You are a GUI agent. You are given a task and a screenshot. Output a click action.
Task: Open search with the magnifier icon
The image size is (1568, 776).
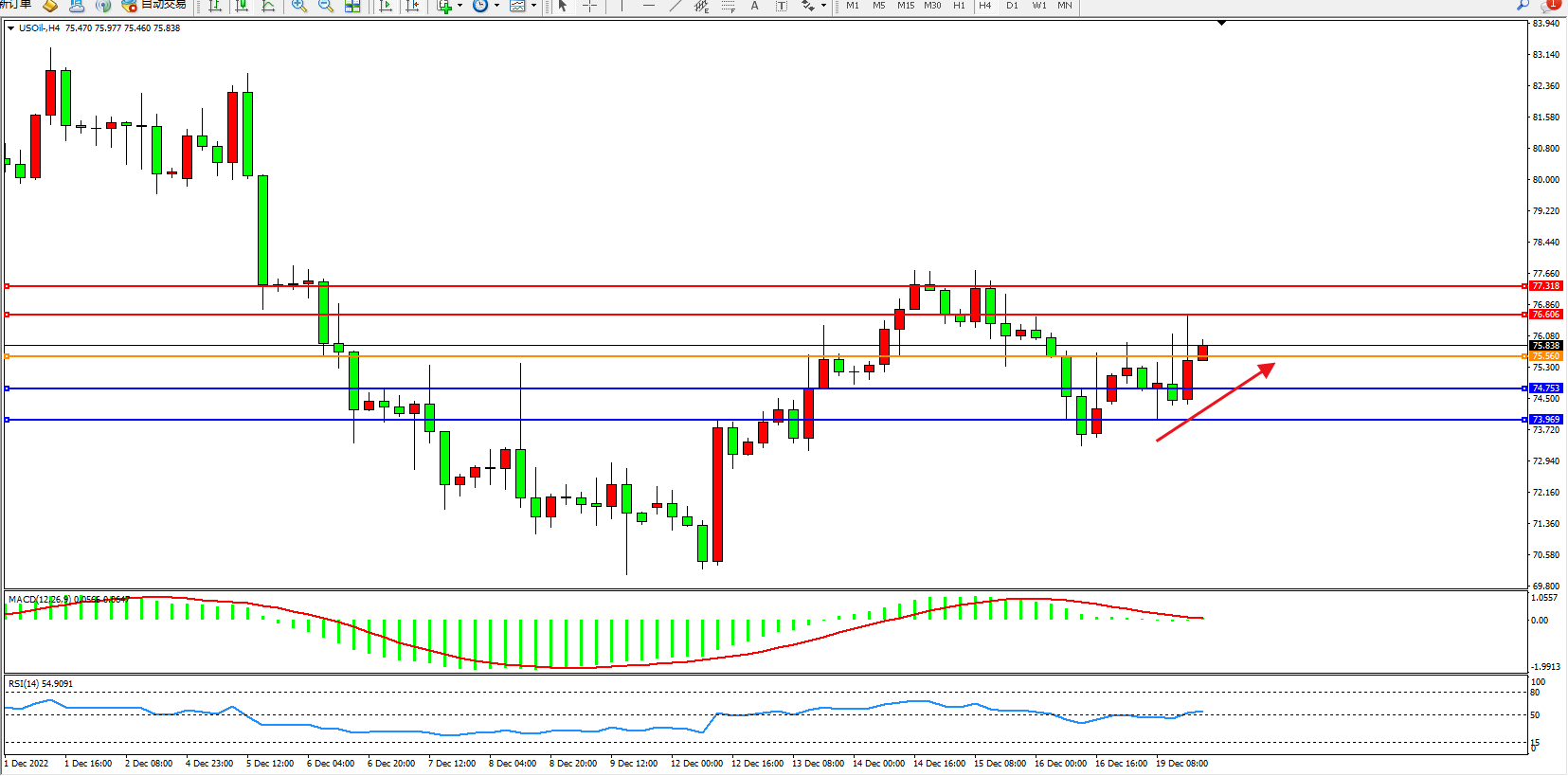(x=1523, y=5)
